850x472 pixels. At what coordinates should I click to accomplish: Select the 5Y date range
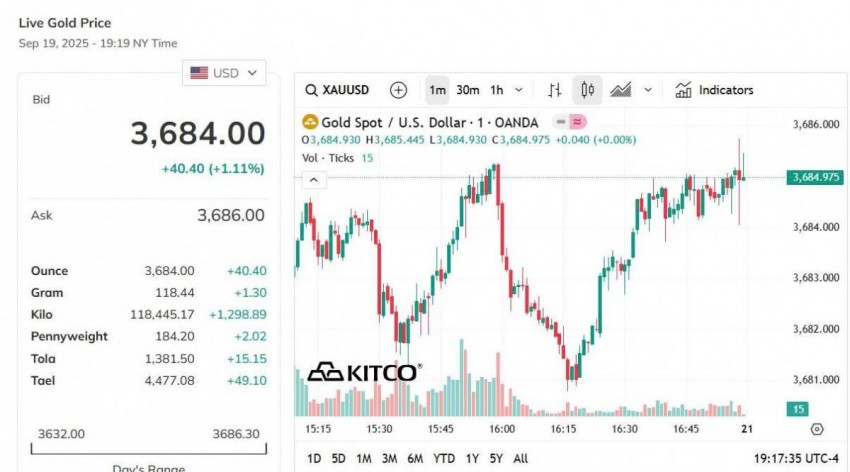pos(493,458)
